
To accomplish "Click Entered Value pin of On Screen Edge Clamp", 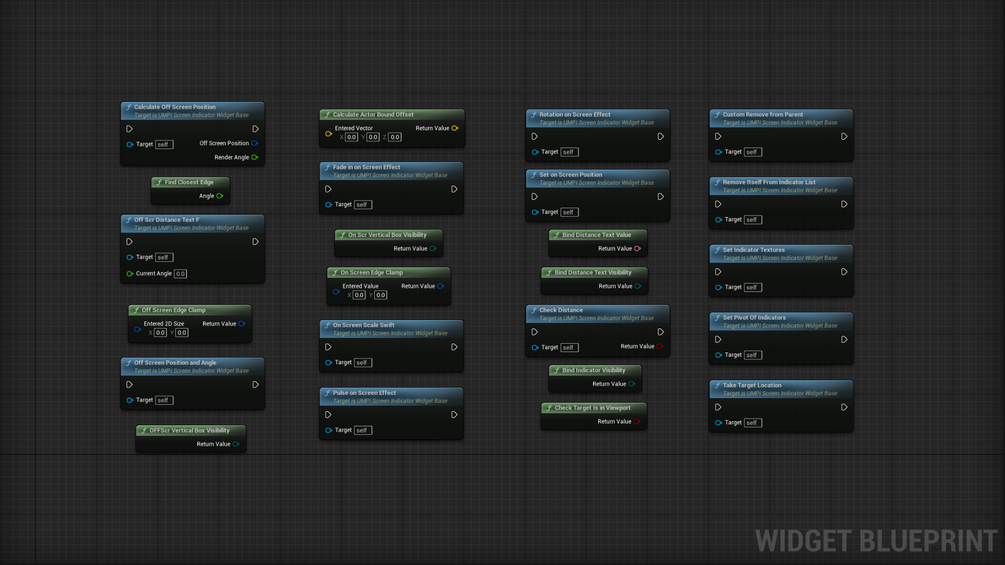I will pos(336,291).
